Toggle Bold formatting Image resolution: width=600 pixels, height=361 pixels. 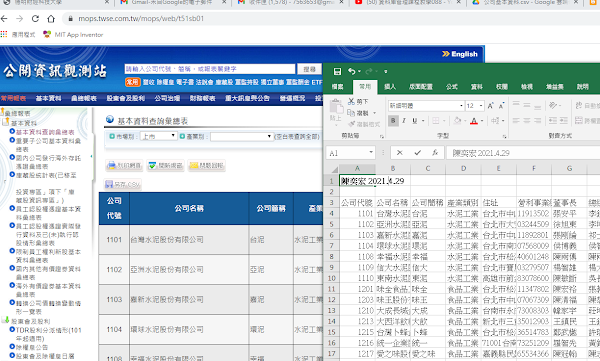[393, 121]
